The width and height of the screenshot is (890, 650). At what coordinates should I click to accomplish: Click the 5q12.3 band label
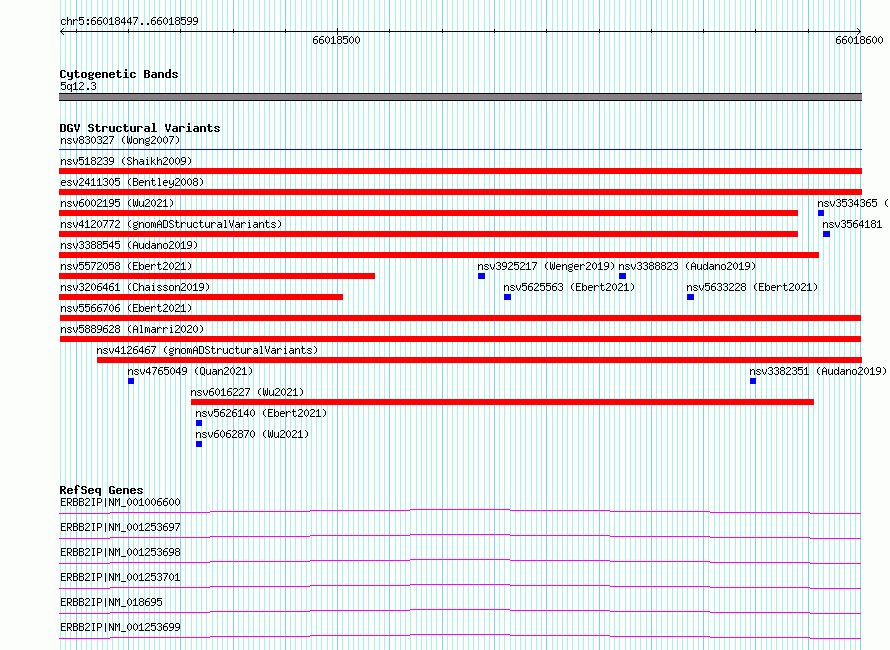pos(78,86)
